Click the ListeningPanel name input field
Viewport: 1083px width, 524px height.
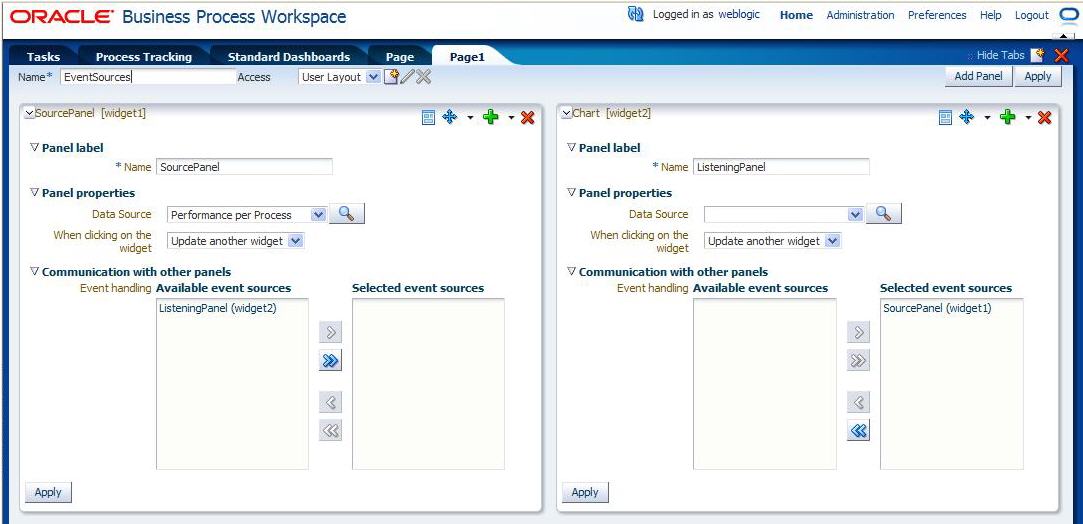781,166
